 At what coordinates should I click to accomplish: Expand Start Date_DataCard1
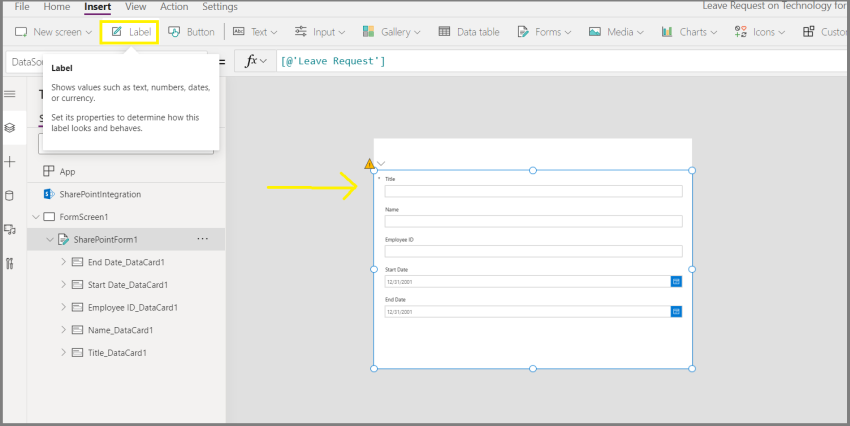[63, 285]
